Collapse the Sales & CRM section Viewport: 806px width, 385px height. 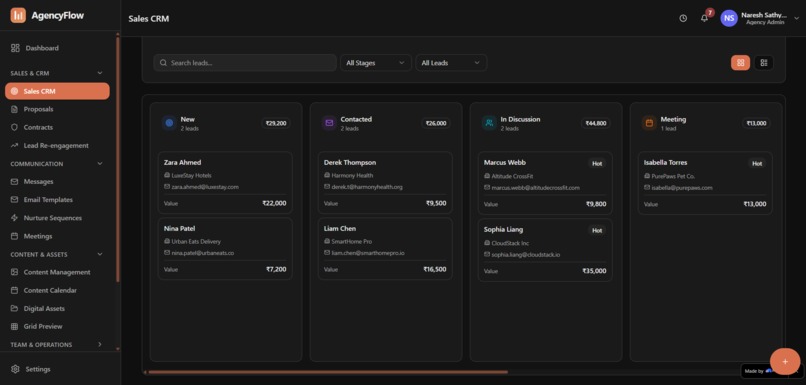point(100,73)
